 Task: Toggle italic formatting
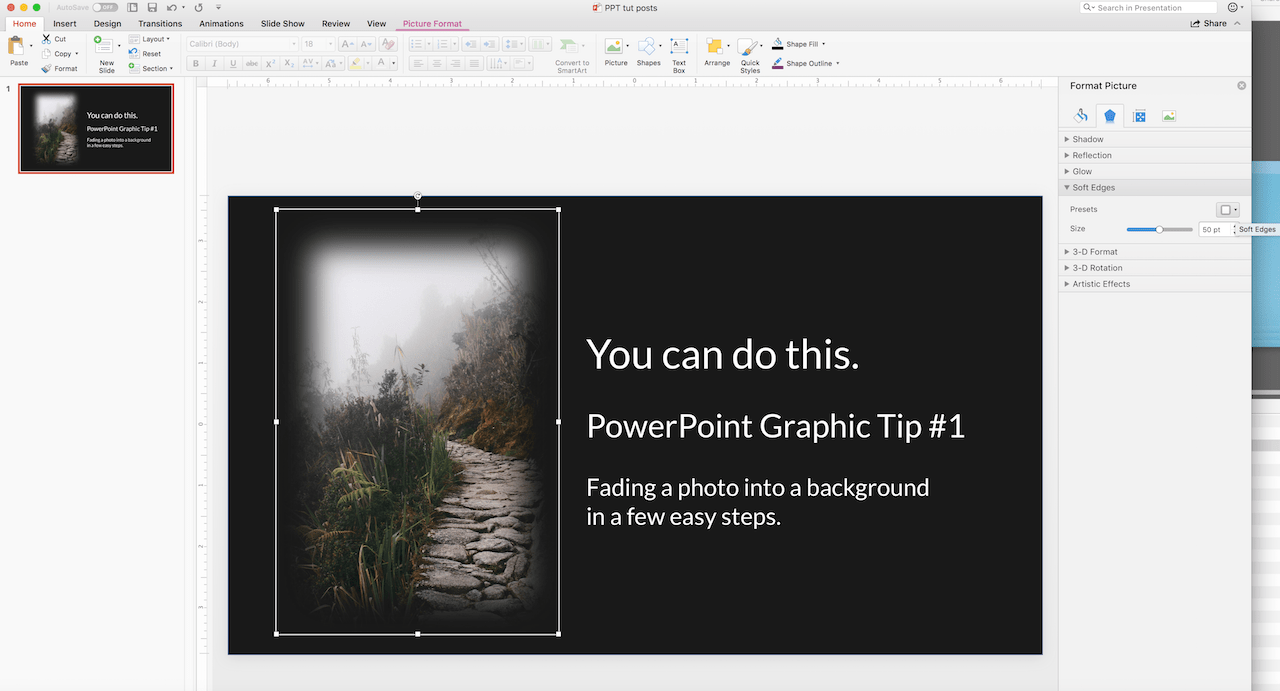pyautogui.click(x=213, y=63)
